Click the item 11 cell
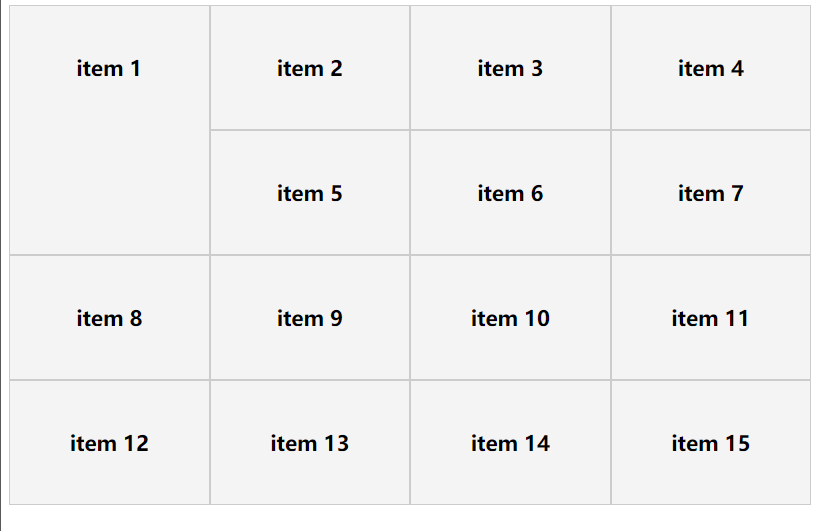Screen dimensions: 818x531 tap(710, 318)
